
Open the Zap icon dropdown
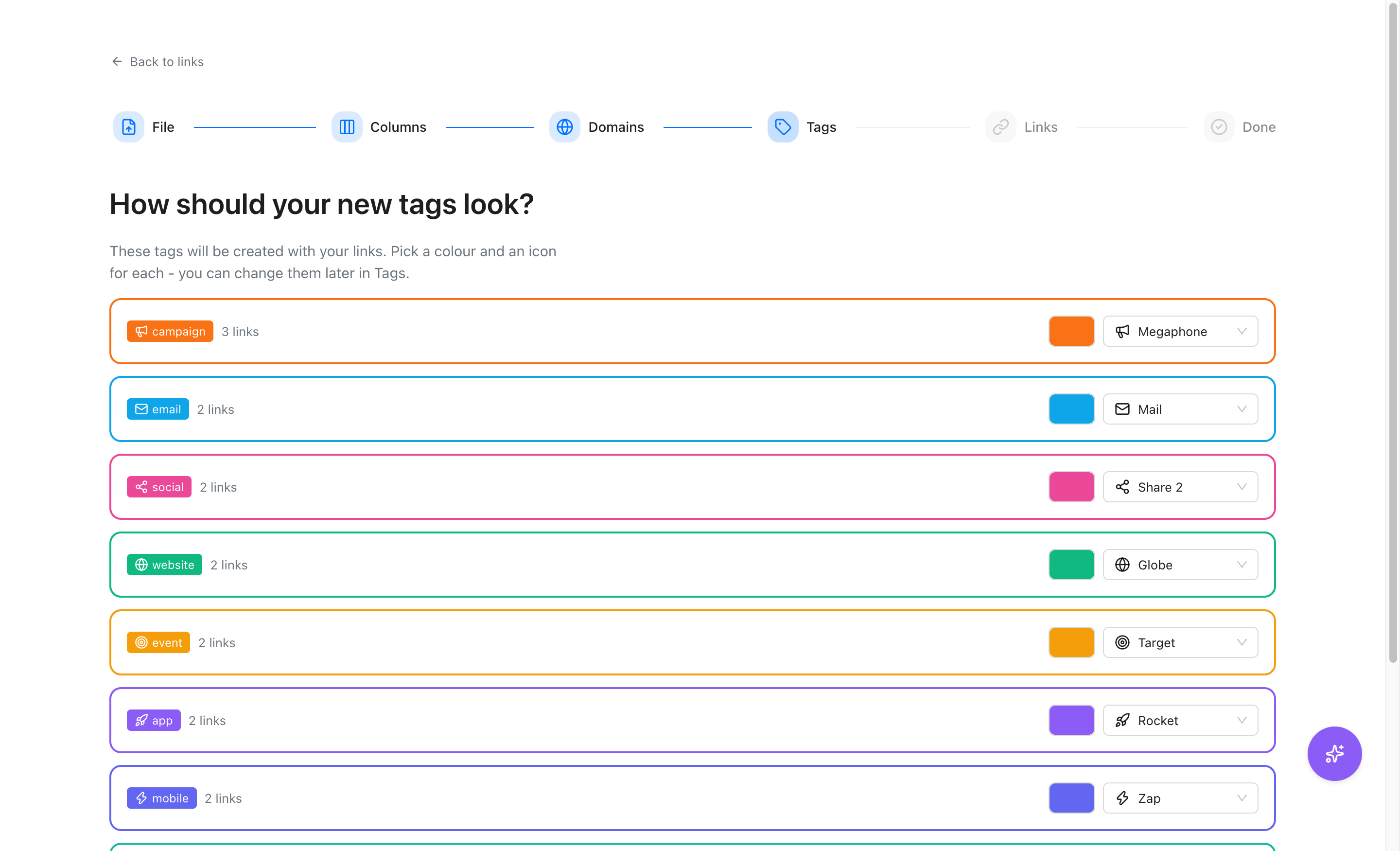[1181, 798]
